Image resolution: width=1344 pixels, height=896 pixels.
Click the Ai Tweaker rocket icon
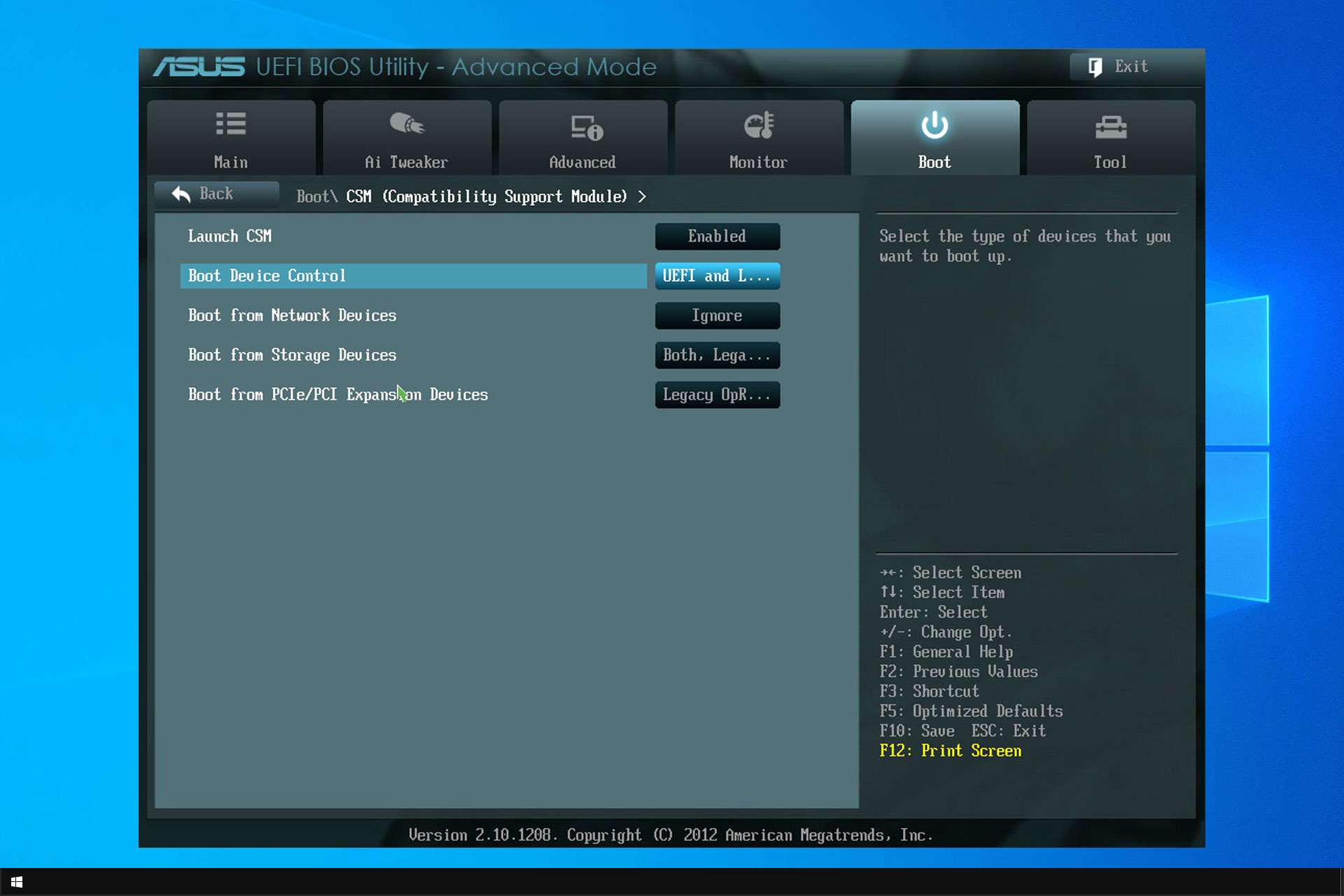pyautogui.click(x=407, y=124)
